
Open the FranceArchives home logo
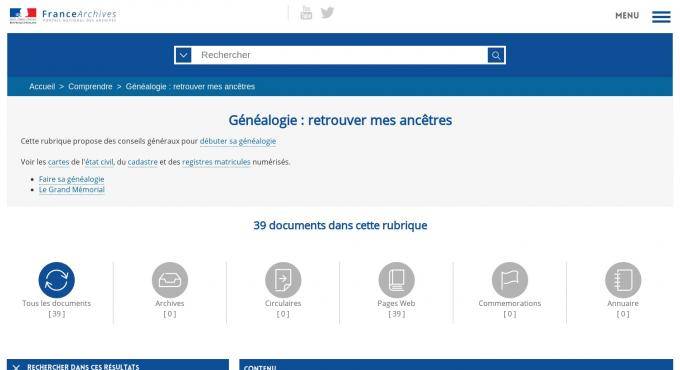click(x=63, y=15)
